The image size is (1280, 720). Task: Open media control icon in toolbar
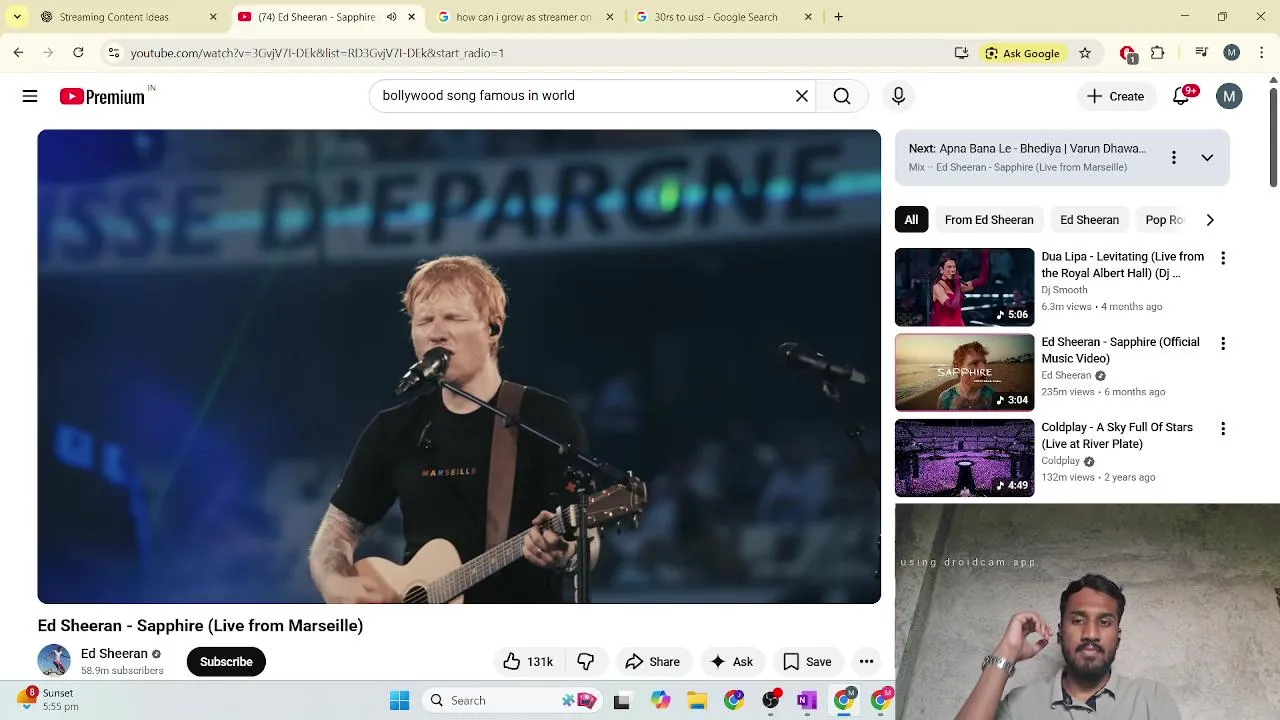click(1202, 53)
